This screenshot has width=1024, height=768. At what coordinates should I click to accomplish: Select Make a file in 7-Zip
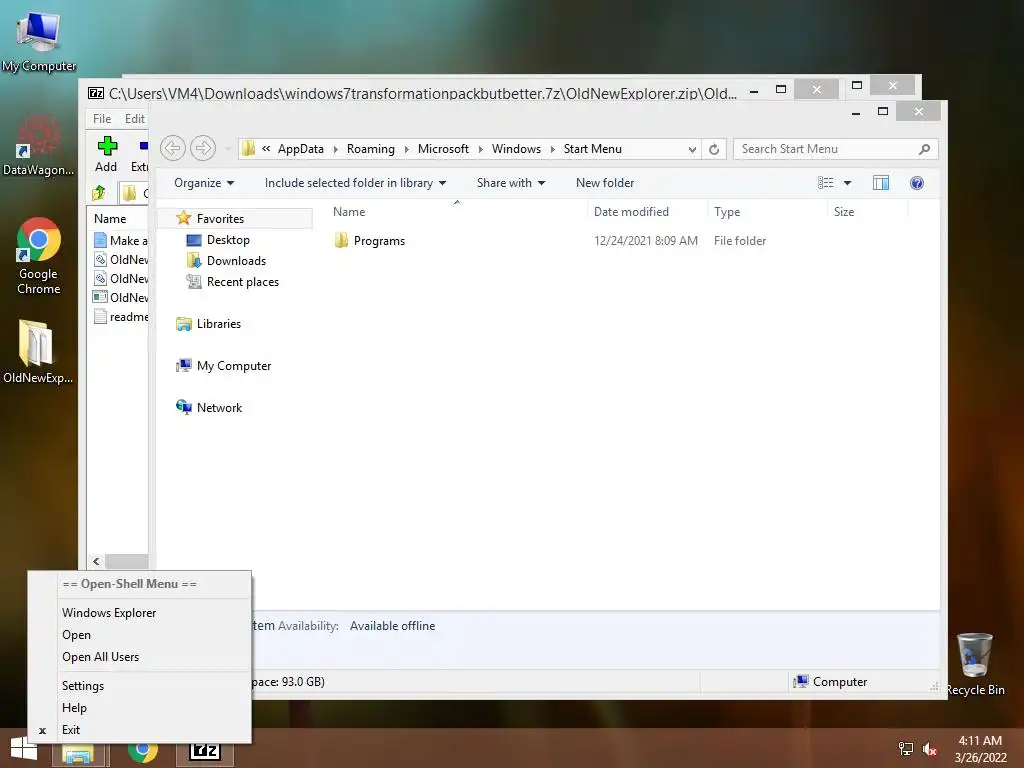(x=121, y=240)
